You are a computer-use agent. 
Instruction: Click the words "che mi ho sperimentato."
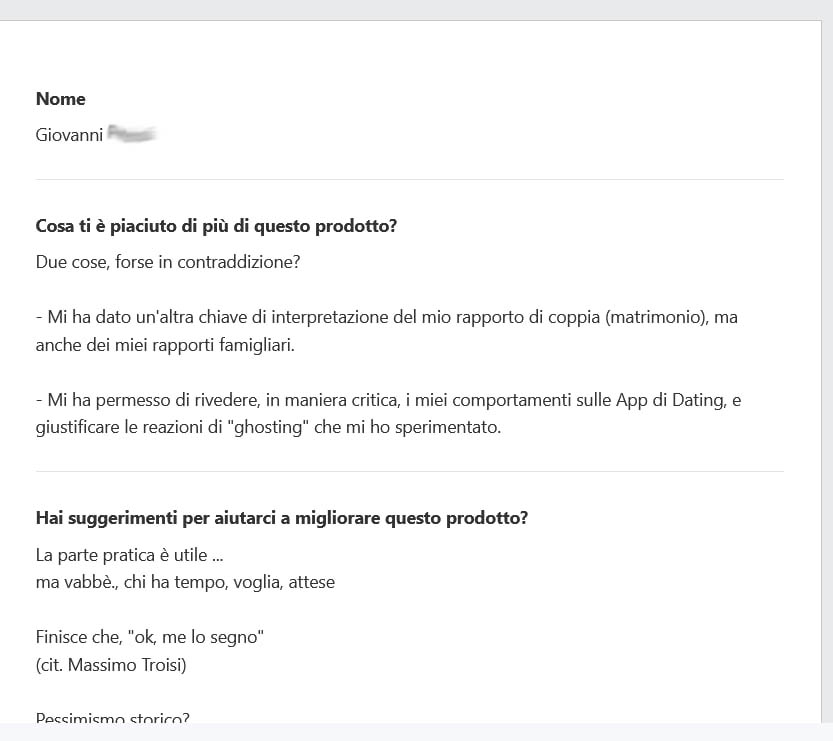(407, 427)
